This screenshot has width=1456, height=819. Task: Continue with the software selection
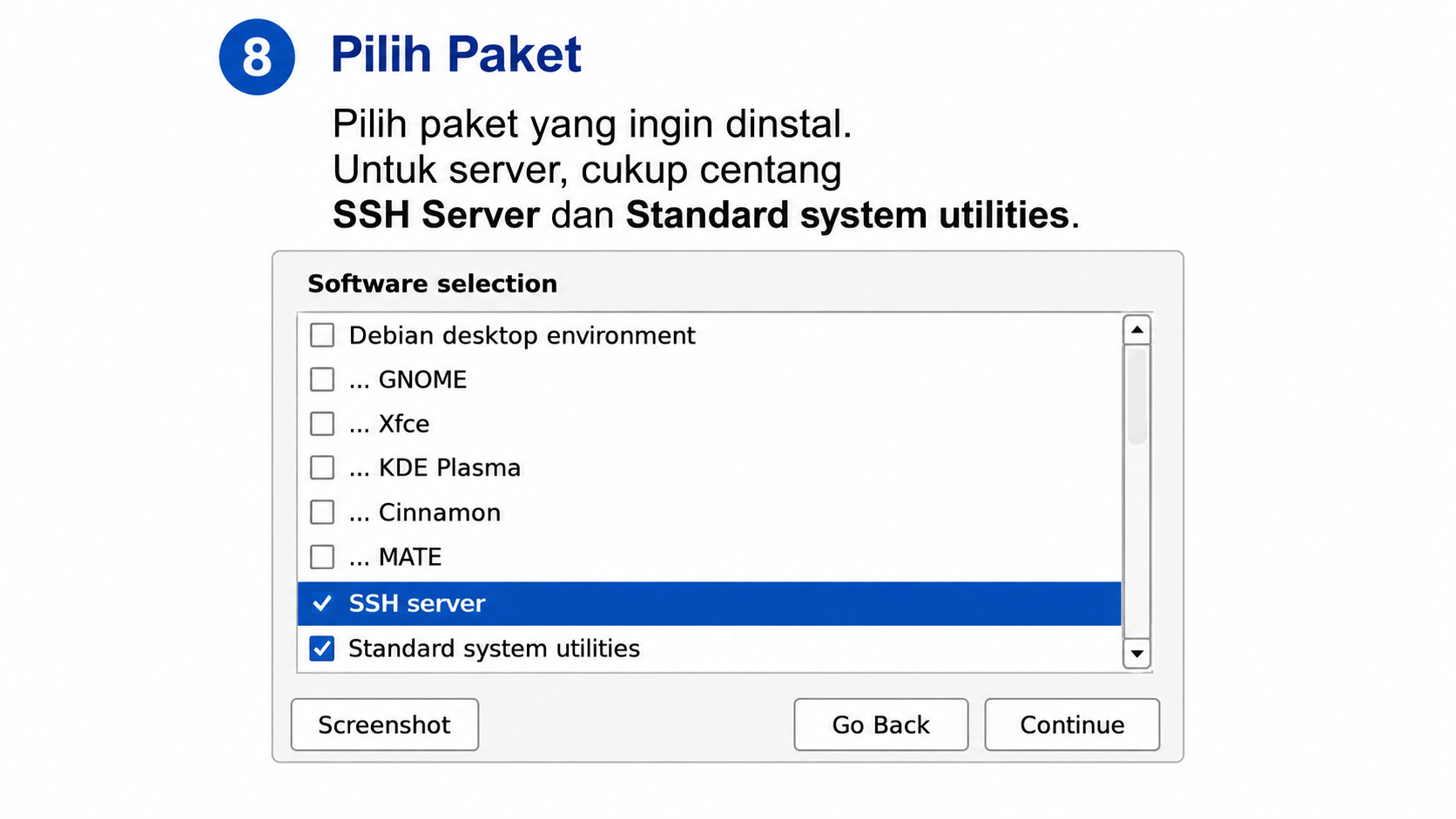(x=1072, y=724)
